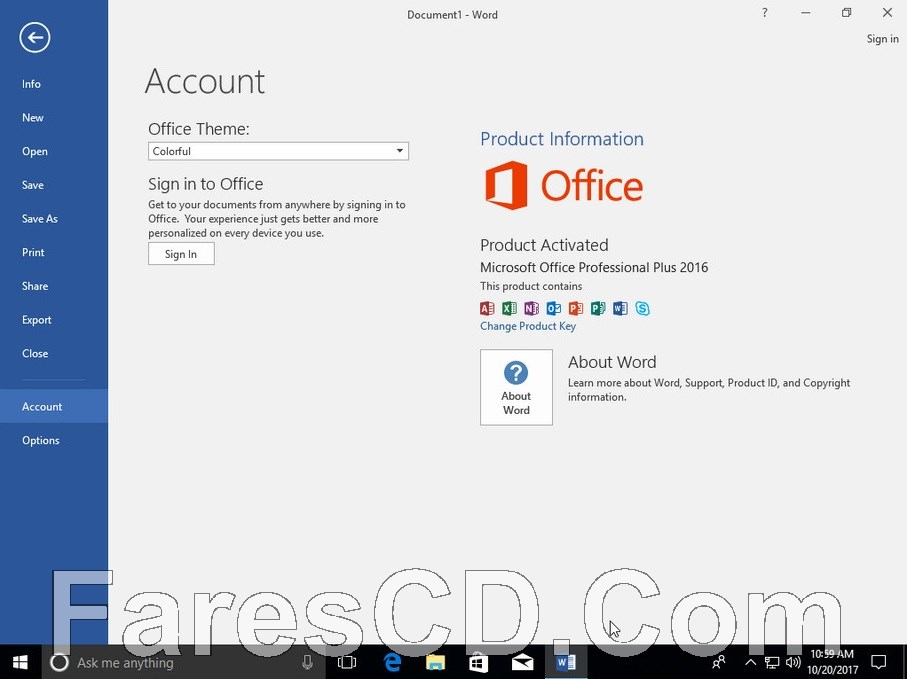907x679 pixels.
Task: Click the Publisher icon under product contains
Action: (x=598, y=308)
